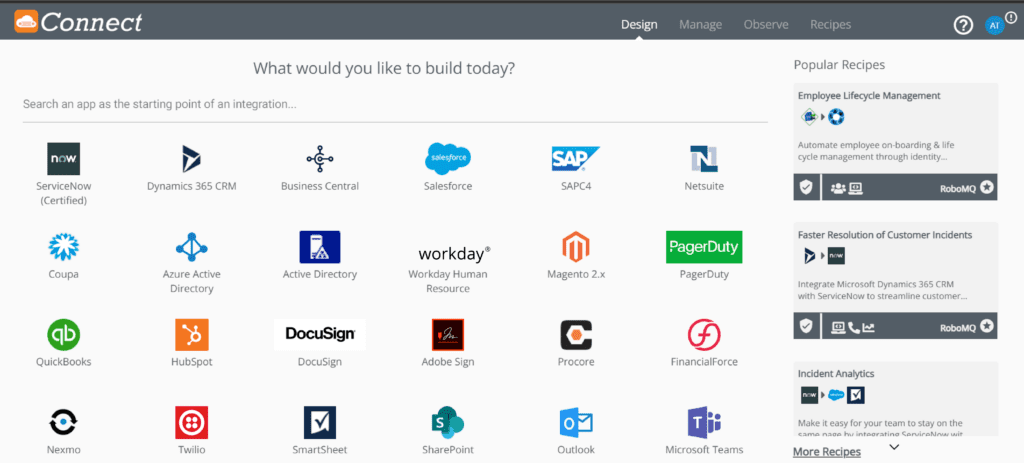
Task: Pick the Salesforce cloud icon
Action: pos(448,159)
